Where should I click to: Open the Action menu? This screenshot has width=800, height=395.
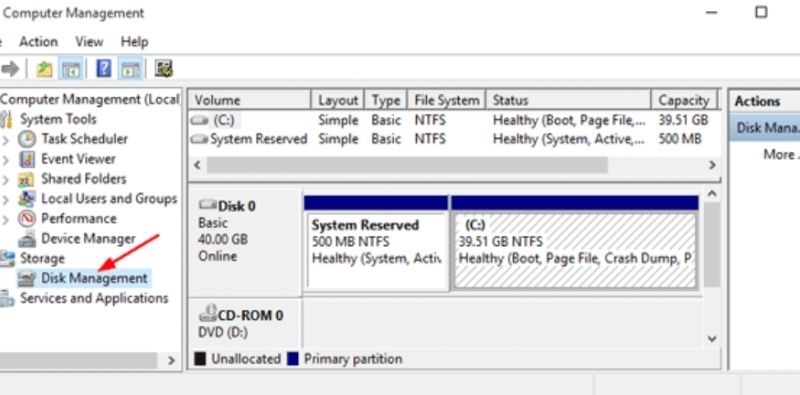coord(38,41)
